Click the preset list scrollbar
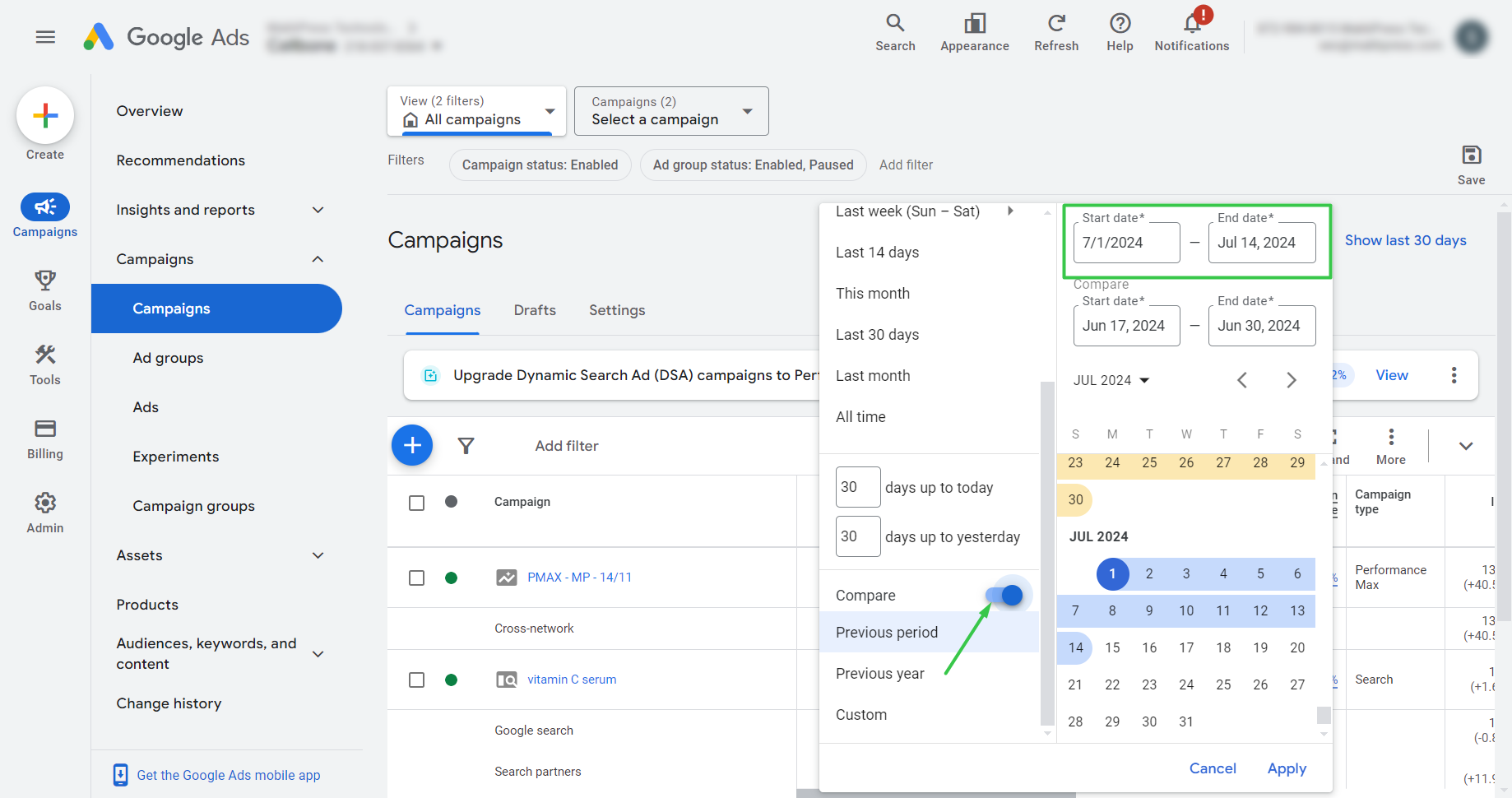This screenshot has height=798, width=1512. pyautogui.click(x=1047, y=555)
